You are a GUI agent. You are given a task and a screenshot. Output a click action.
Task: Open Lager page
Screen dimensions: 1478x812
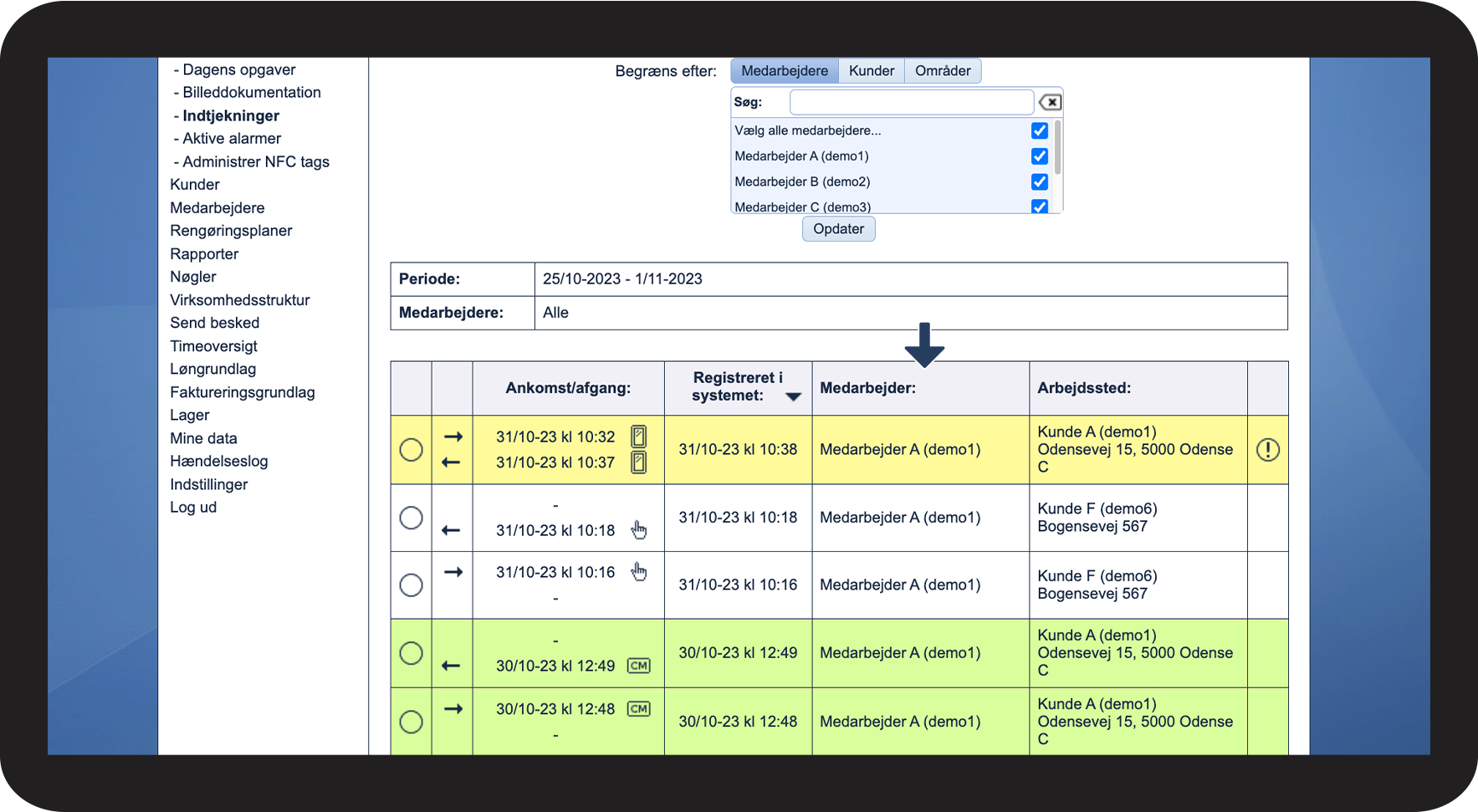coord(190,415)
